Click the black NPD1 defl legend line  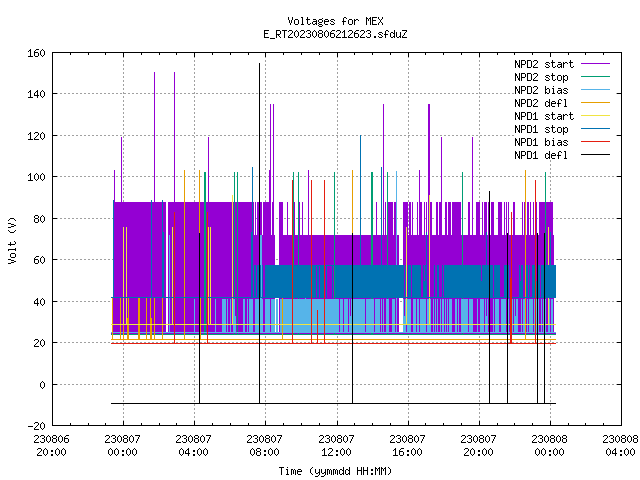(x=596, y=155)
